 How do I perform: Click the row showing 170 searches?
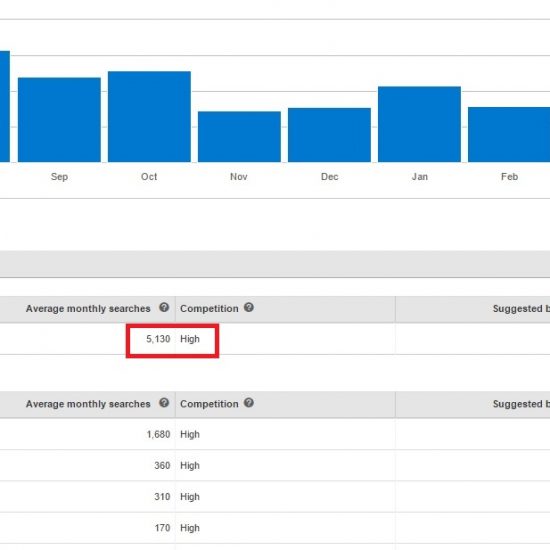click(x=275, y=528)
